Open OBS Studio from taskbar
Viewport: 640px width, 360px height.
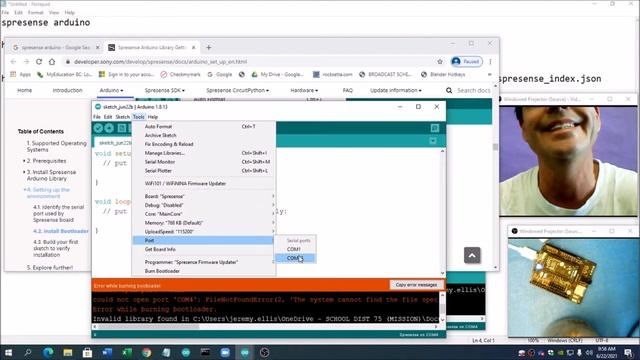coord(264,352)
